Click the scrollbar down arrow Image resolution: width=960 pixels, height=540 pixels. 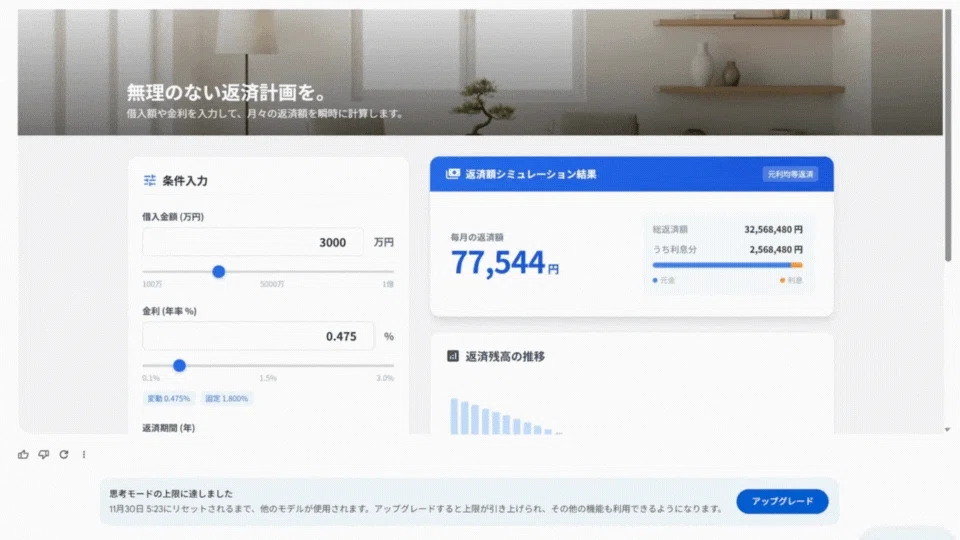[948, 429]
